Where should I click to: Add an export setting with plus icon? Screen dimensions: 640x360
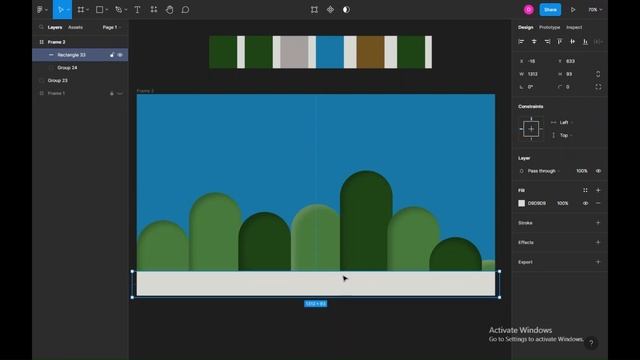click(x=598, y=262)
